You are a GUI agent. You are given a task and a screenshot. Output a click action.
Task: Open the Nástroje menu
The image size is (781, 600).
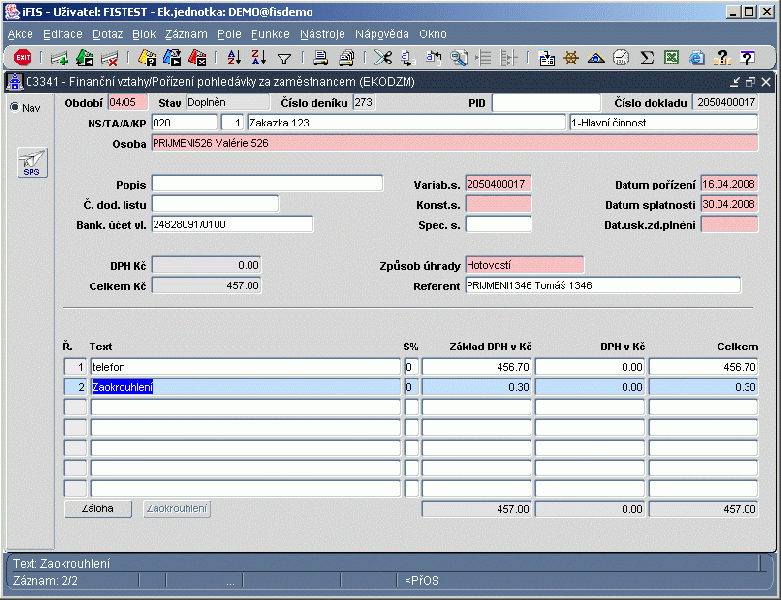coord(322,34)
